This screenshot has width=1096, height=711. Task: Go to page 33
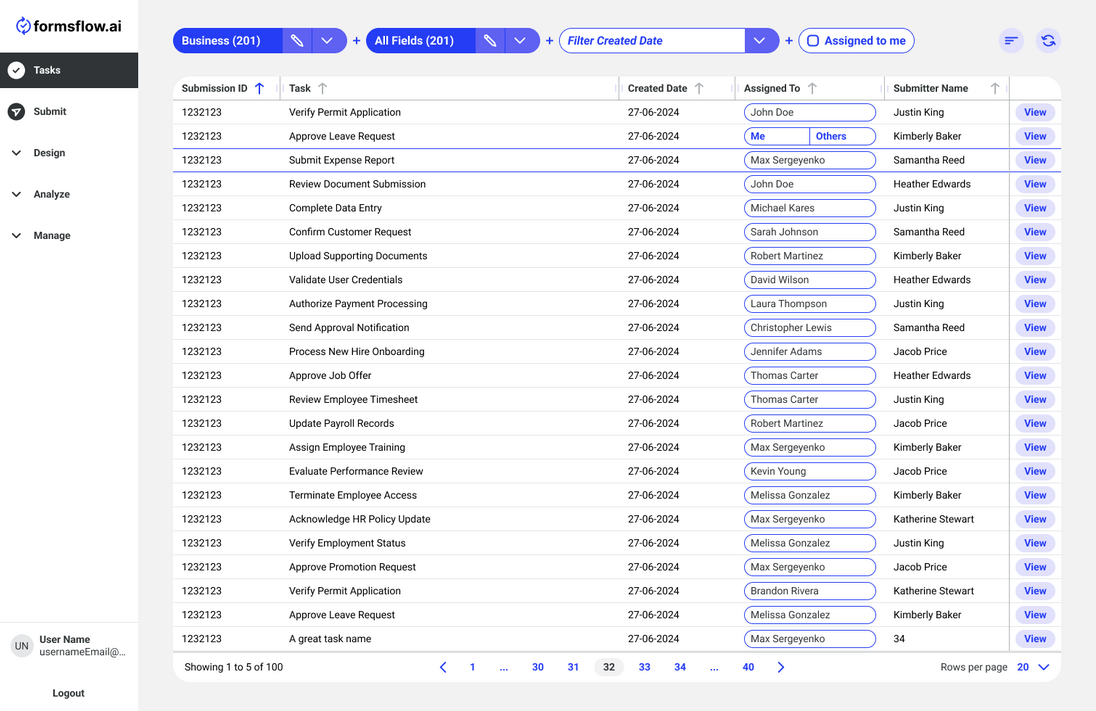tap(644, 667)
